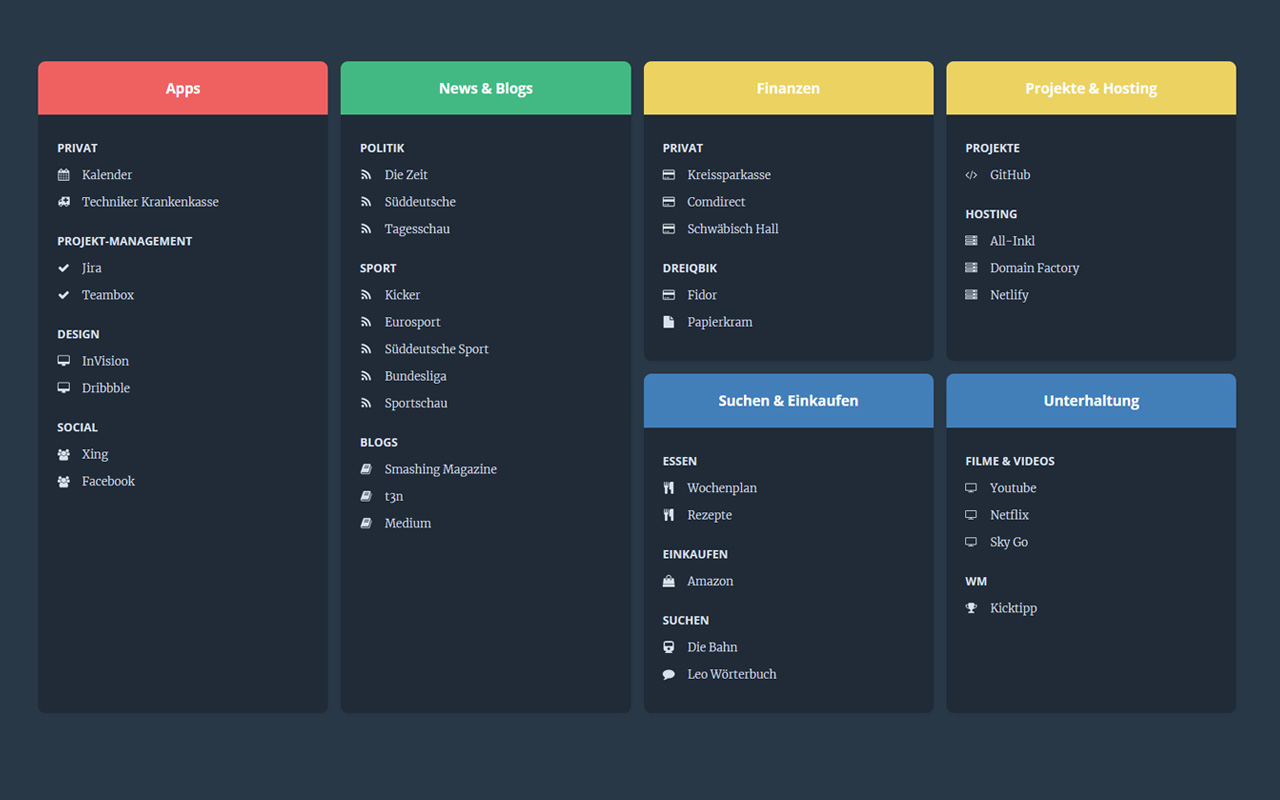Screen dimensions: 1280x800
Task: Open the Domain Factory hosting link
Action: coord(1034,268)
